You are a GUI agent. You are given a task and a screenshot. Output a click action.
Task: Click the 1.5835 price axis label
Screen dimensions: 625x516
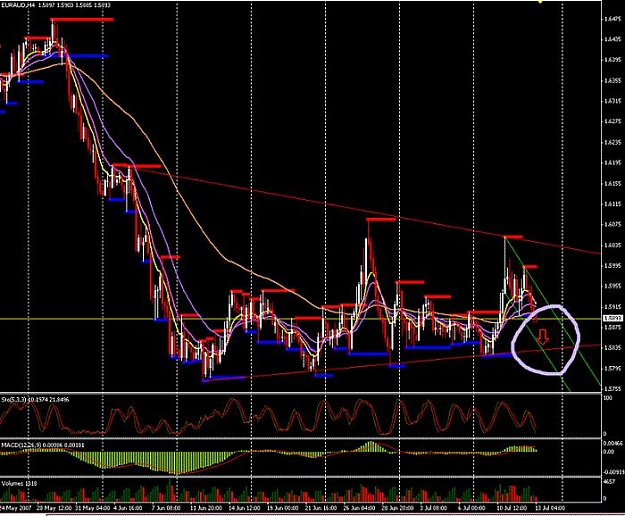click(x=613, y=347)
